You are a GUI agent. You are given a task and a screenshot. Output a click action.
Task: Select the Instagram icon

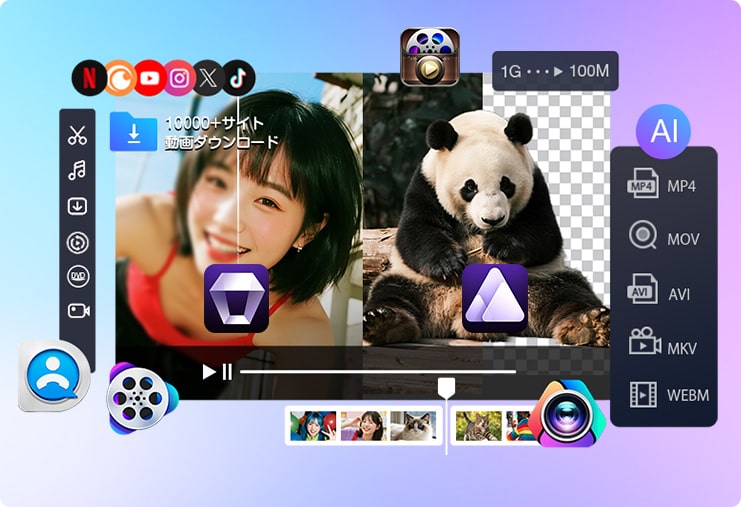[x=179, y=77]
